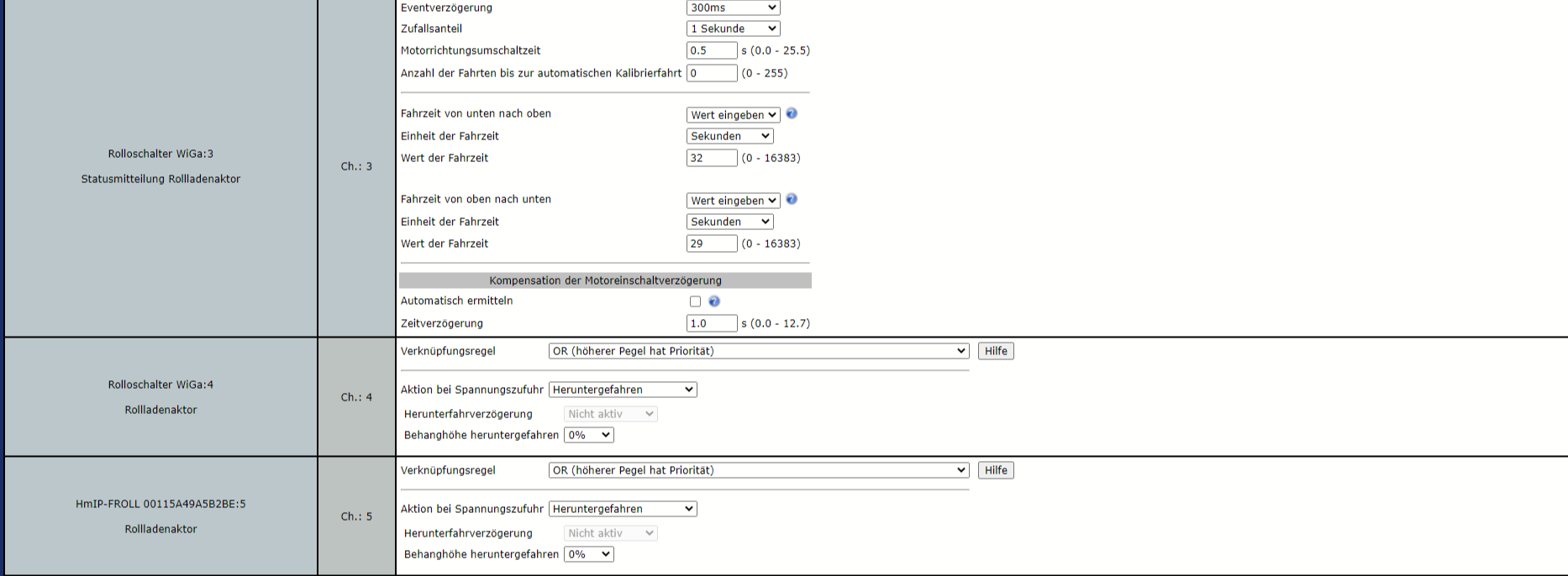Open Fahrzeit von unten nach oben dropdown
Viewport: 1568px width, 576px height.
point(733,115)
